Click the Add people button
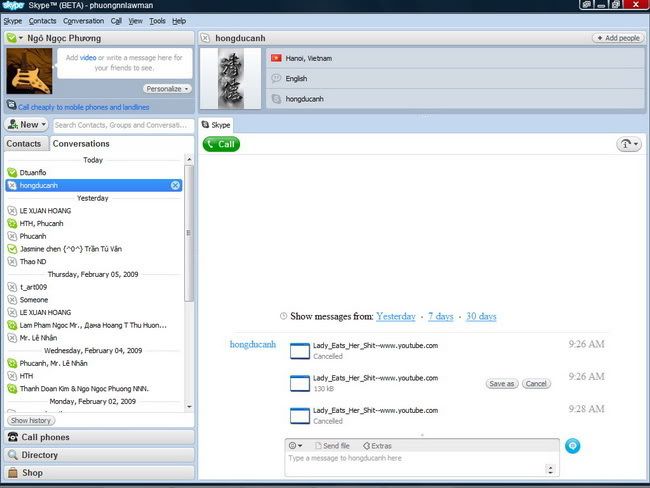650x488 pixels. [618, 38]
